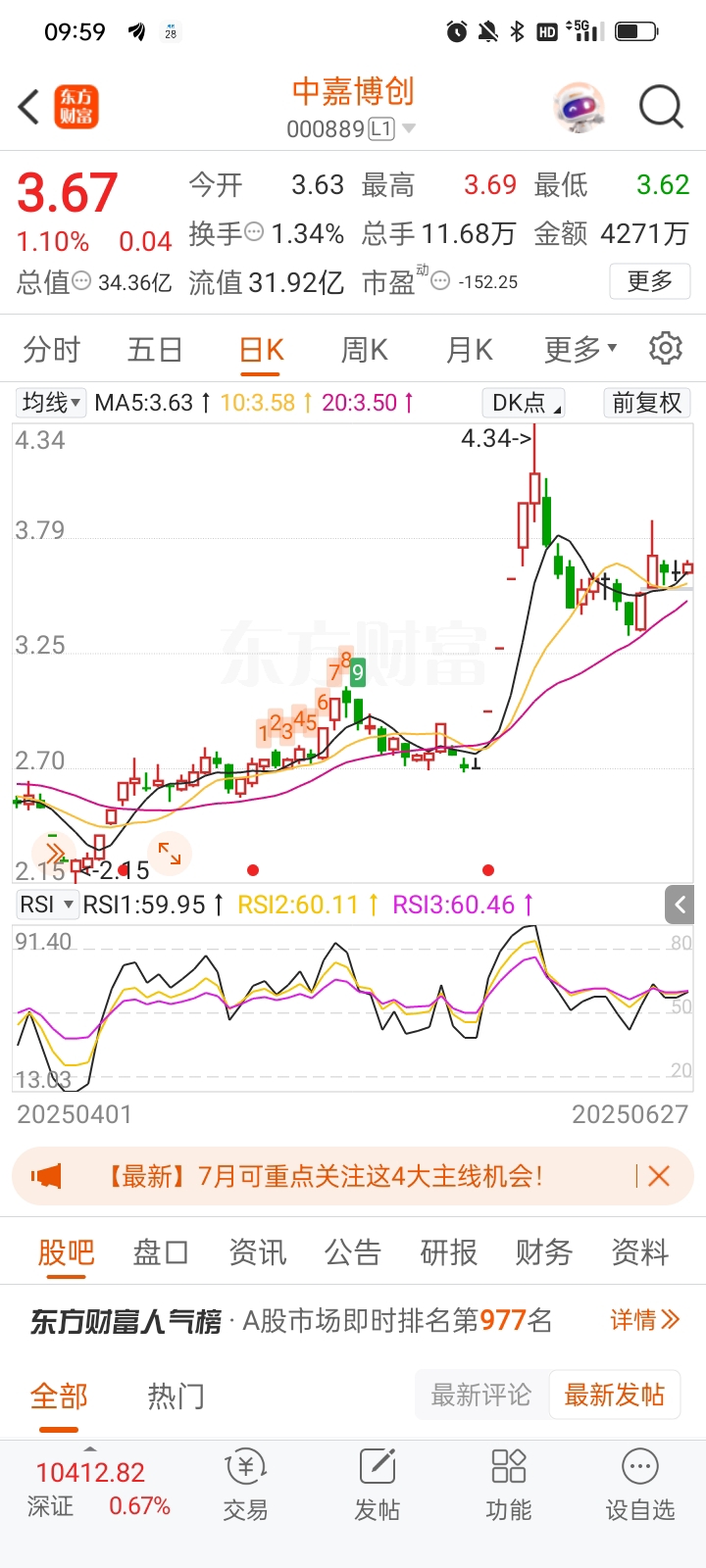The height and width of the screenshot is (1568, 706).
Task: Open the 股吧 forum tab
Action: pos(66,1251)
